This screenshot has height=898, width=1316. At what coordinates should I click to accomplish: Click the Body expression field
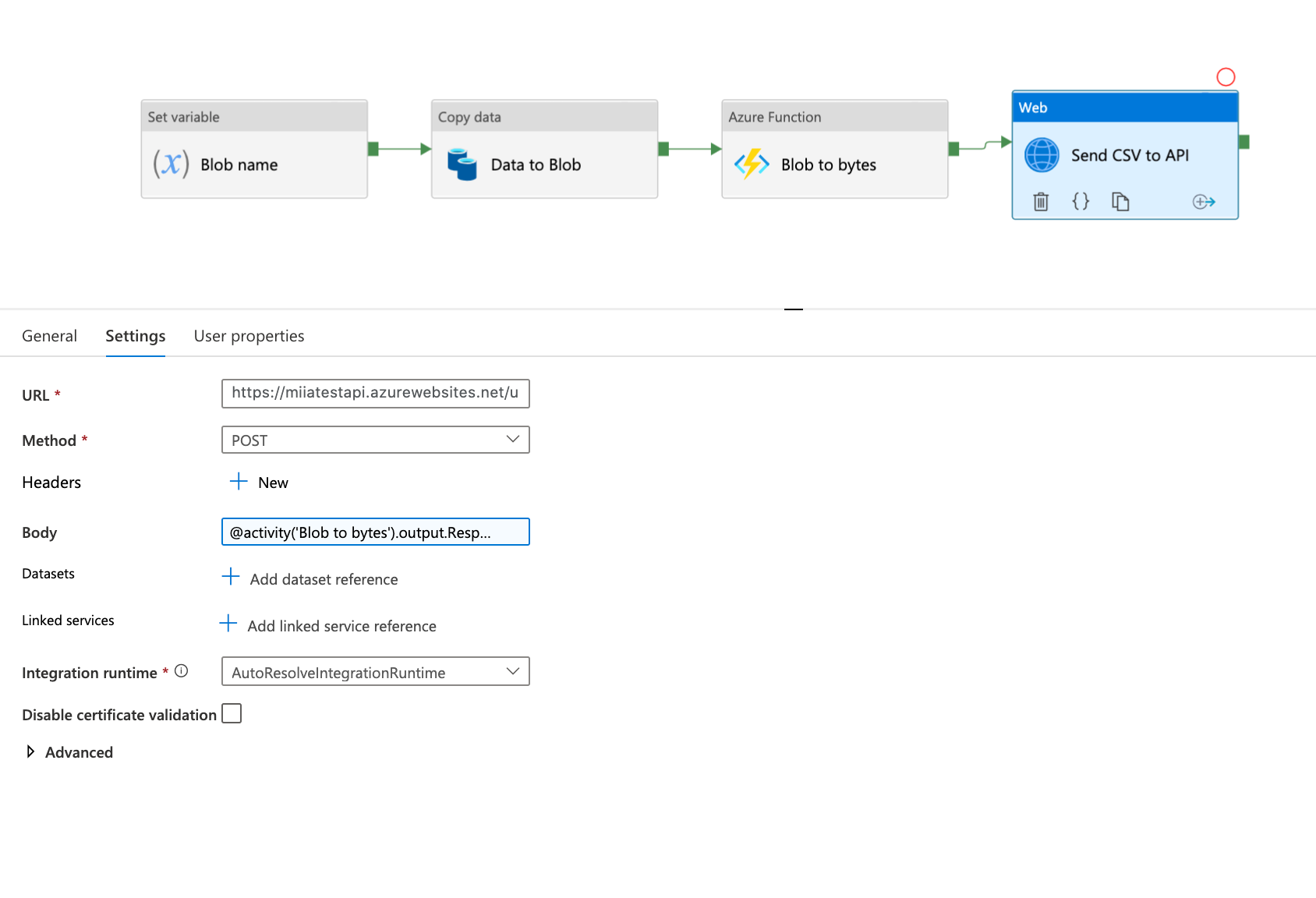pos(375,532)
